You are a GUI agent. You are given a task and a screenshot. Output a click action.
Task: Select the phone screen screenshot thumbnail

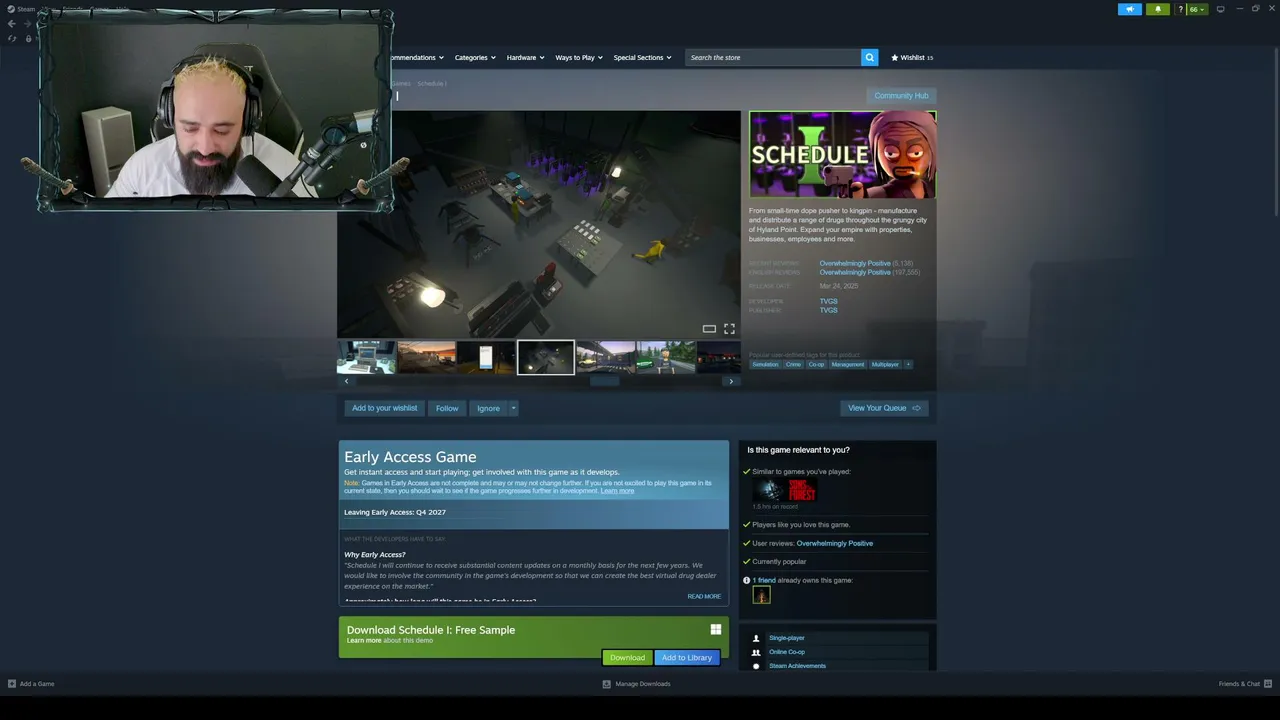tap(486, 357)
